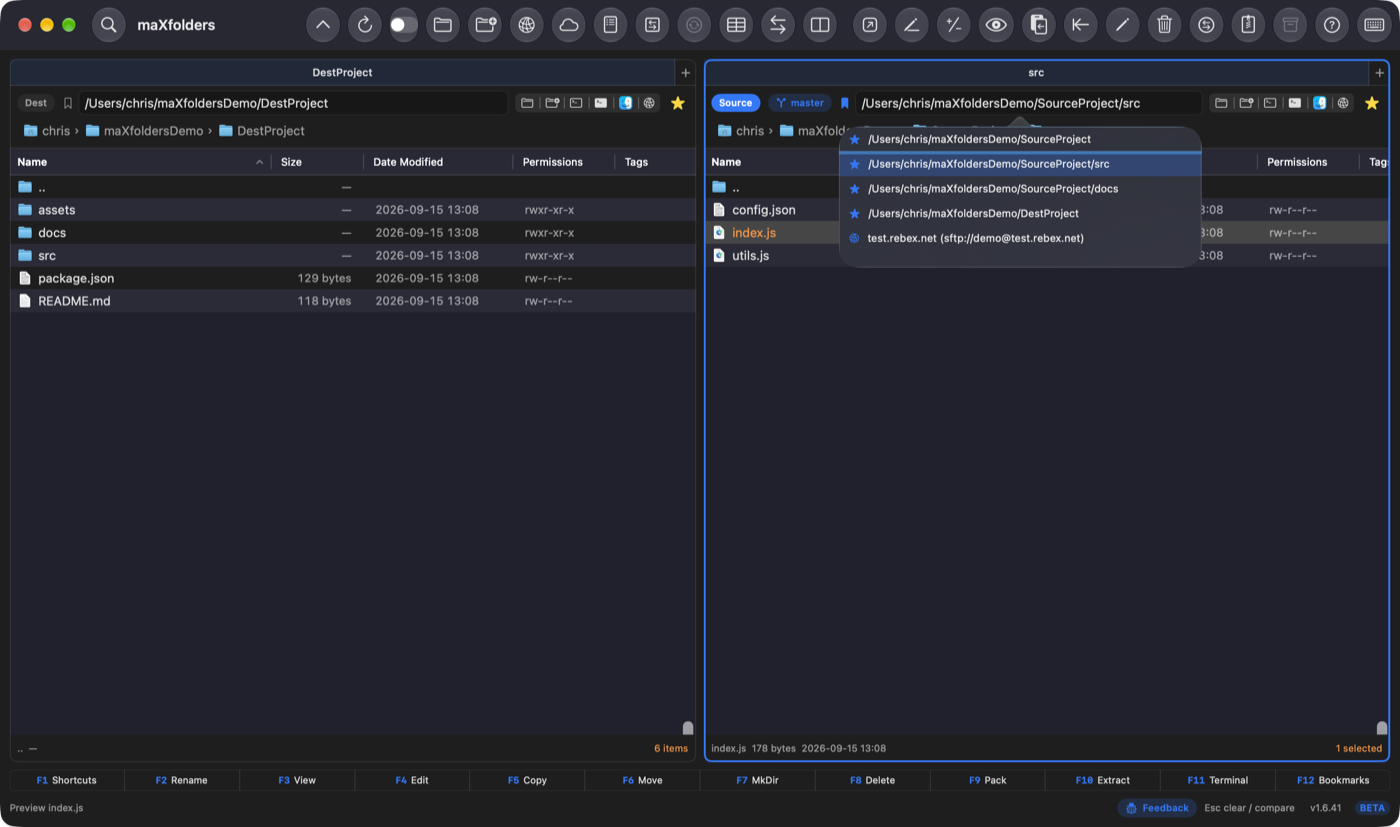
Task: Select README.md in the left pane
Action: (x=353, y=301)
